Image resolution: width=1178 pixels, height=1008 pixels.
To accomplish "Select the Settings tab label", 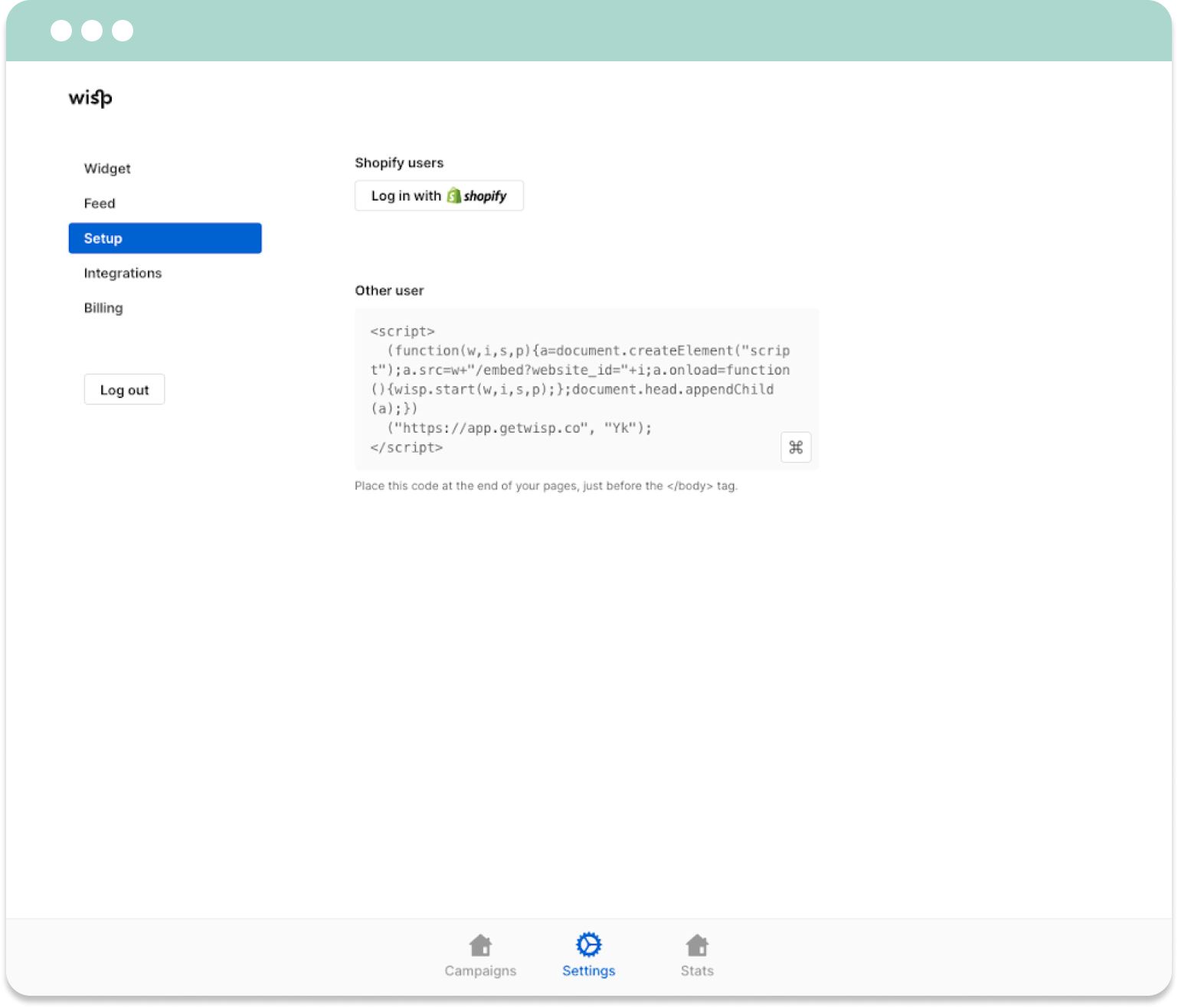I will point(588,970).
